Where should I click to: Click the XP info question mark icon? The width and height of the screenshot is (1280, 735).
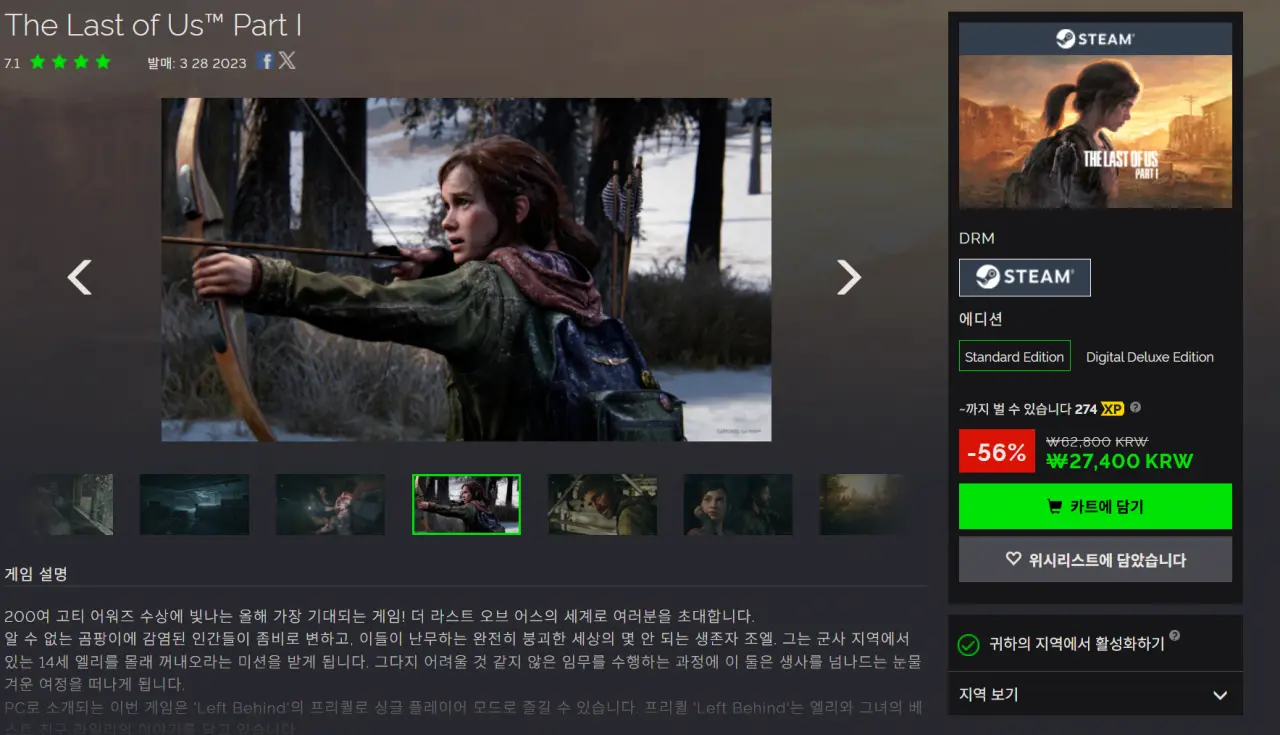(x=1135, y=408)
